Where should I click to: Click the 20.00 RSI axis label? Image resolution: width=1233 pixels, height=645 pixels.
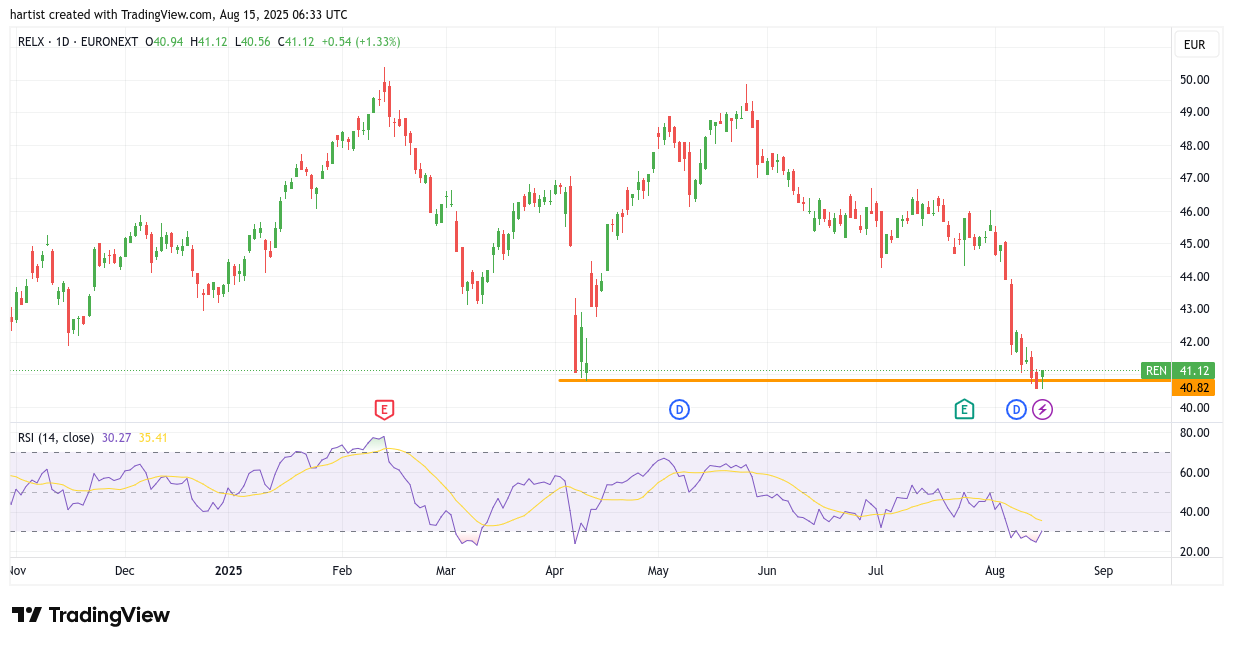(x=1195, y=552)
